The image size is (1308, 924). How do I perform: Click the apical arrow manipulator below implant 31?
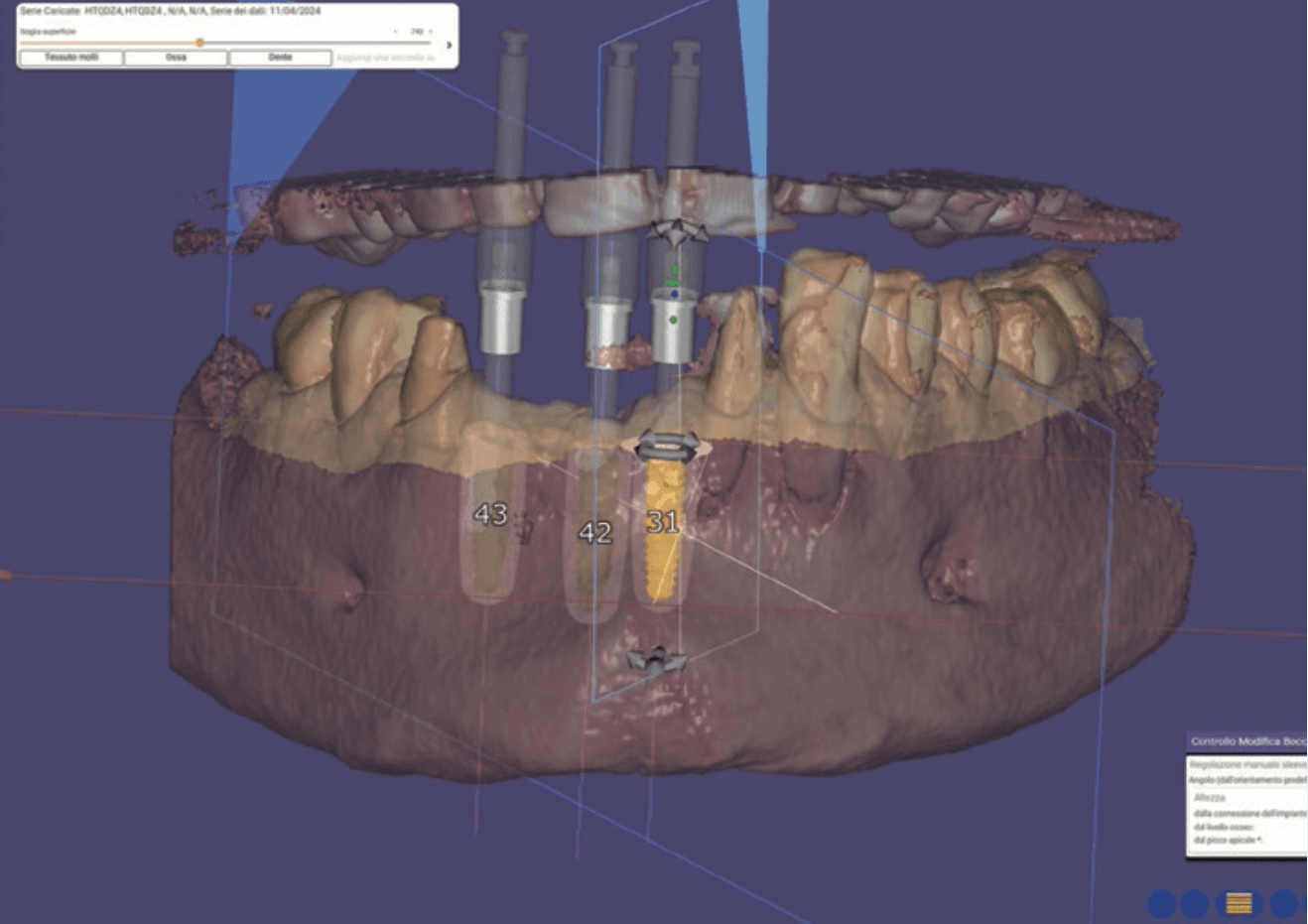pyautogui.click(x=656, y=661)
